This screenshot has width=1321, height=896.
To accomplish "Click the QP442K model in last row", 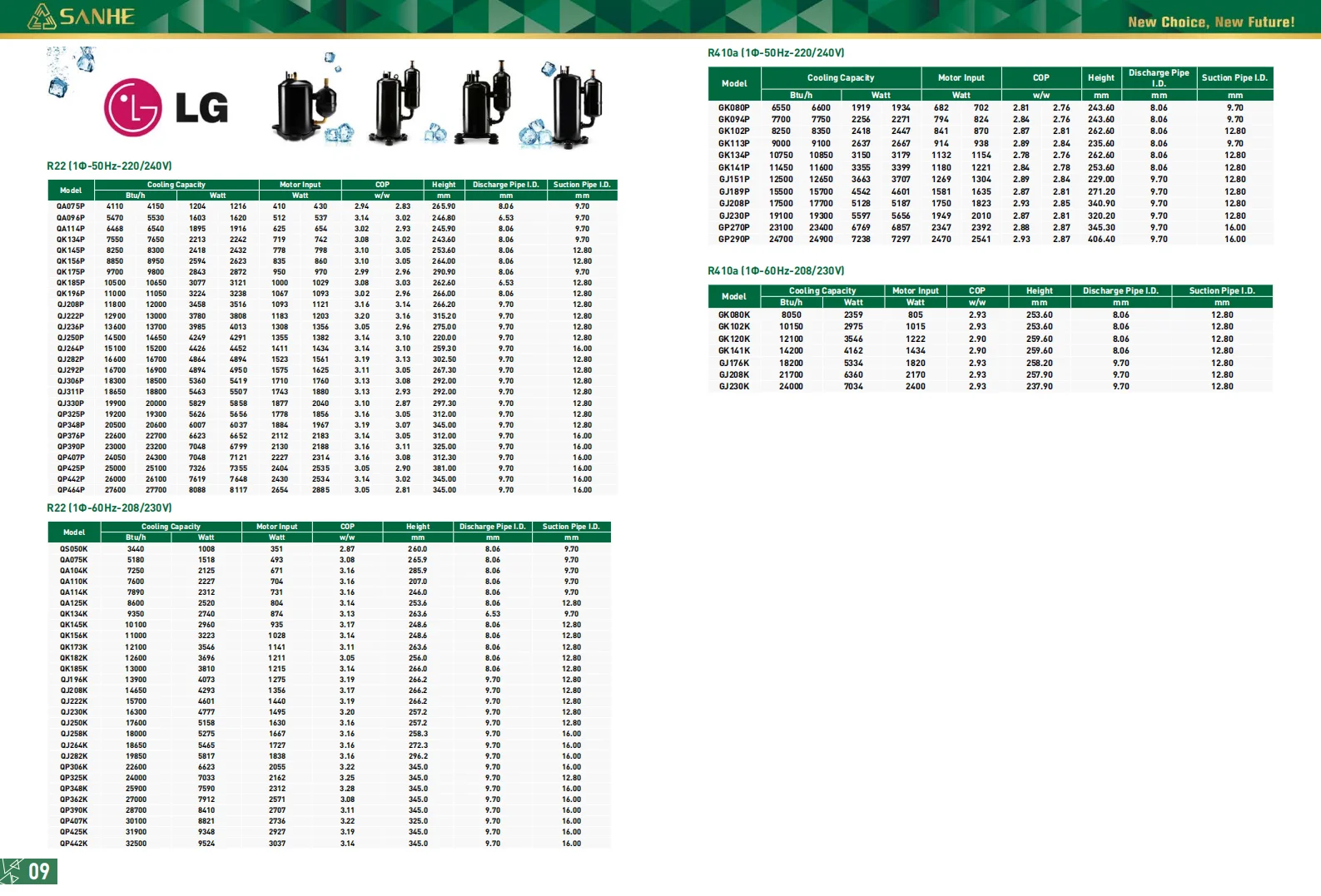I will pyautogui.click(x=73, y=844).
